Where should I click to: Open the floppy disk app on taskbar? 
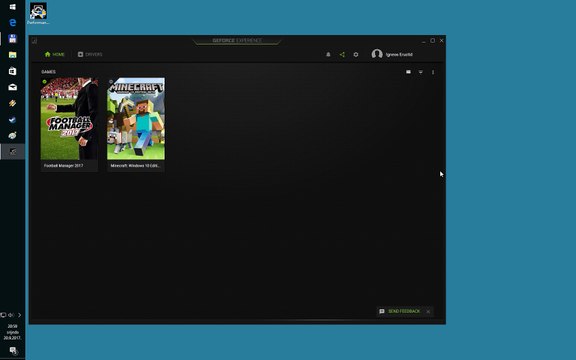12,39
